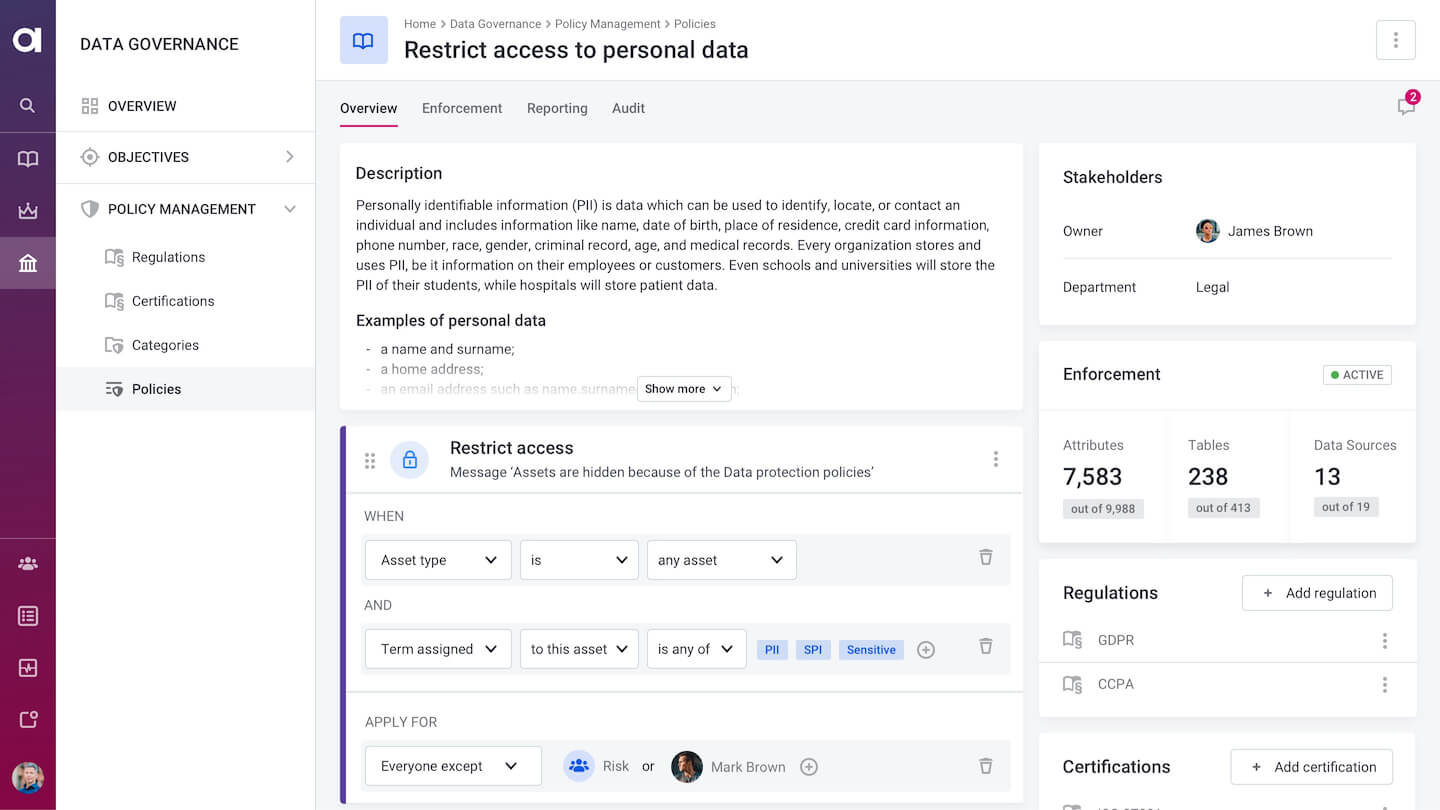This screenshot has width=1440, height=810.
Task: Select the PII term tag
Action: pos(771,649)
